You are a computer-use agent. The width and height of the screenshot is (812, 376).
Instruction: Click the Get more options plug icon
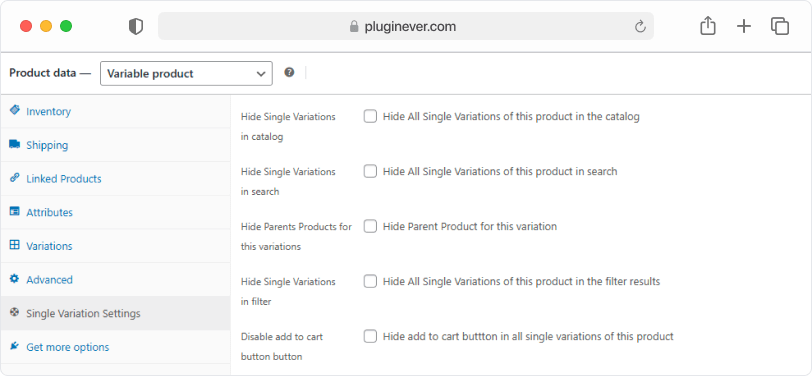14,346
